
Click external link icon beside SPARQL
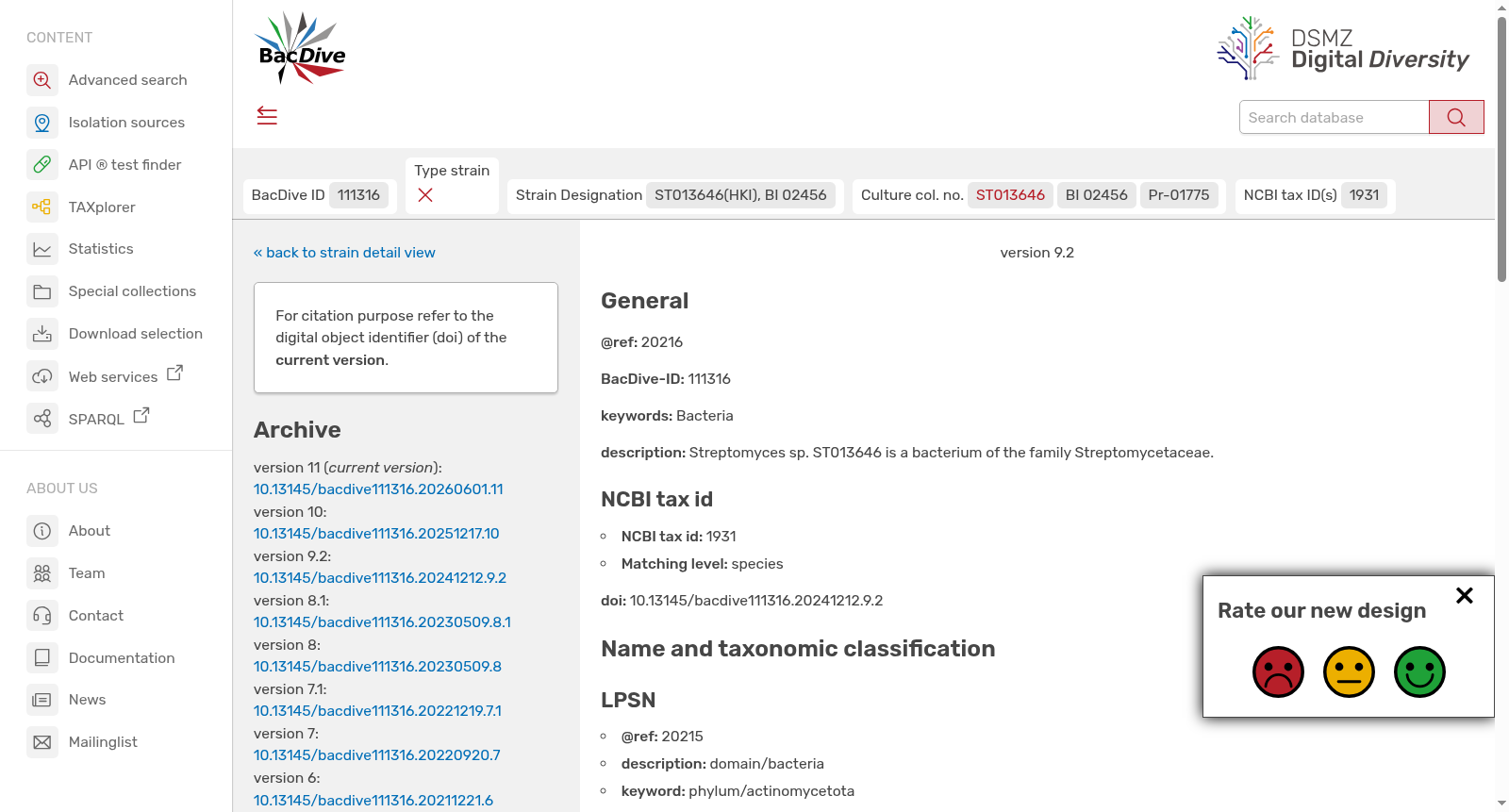141,415
